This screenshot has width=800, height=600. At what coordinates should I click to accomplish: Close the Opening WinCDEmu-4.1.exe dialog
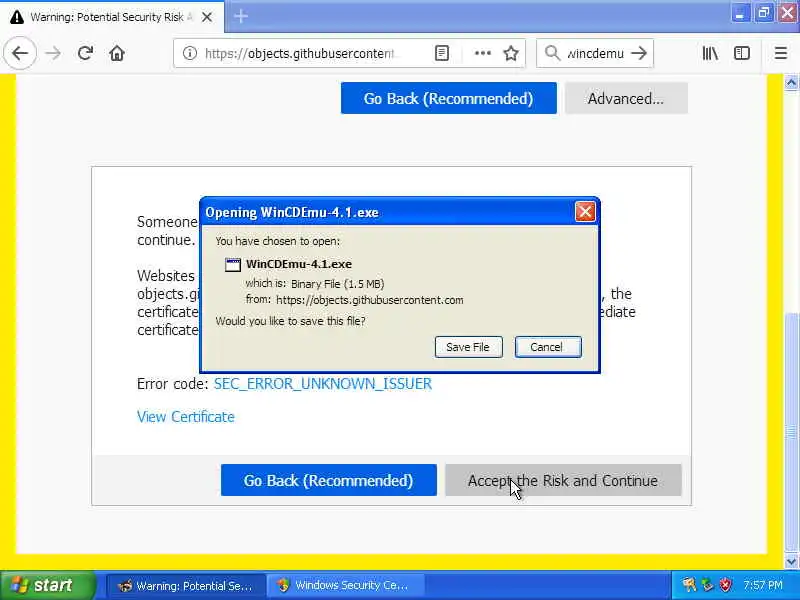[585, 211]
